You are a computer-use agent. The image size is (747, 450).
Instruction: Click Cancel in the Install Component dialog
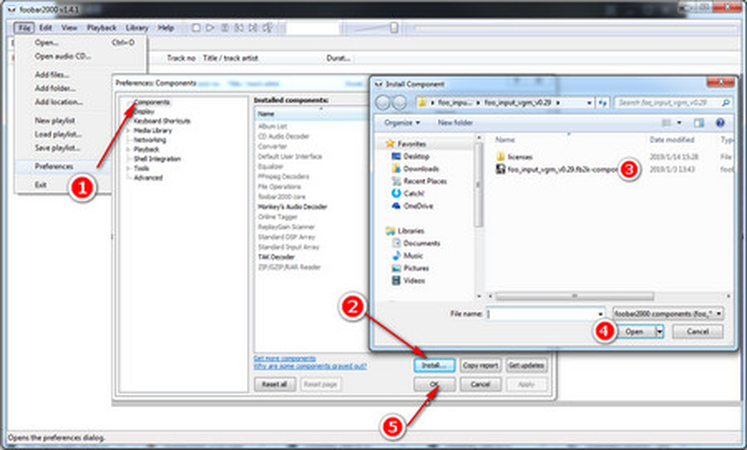click(x=698, y=331)
